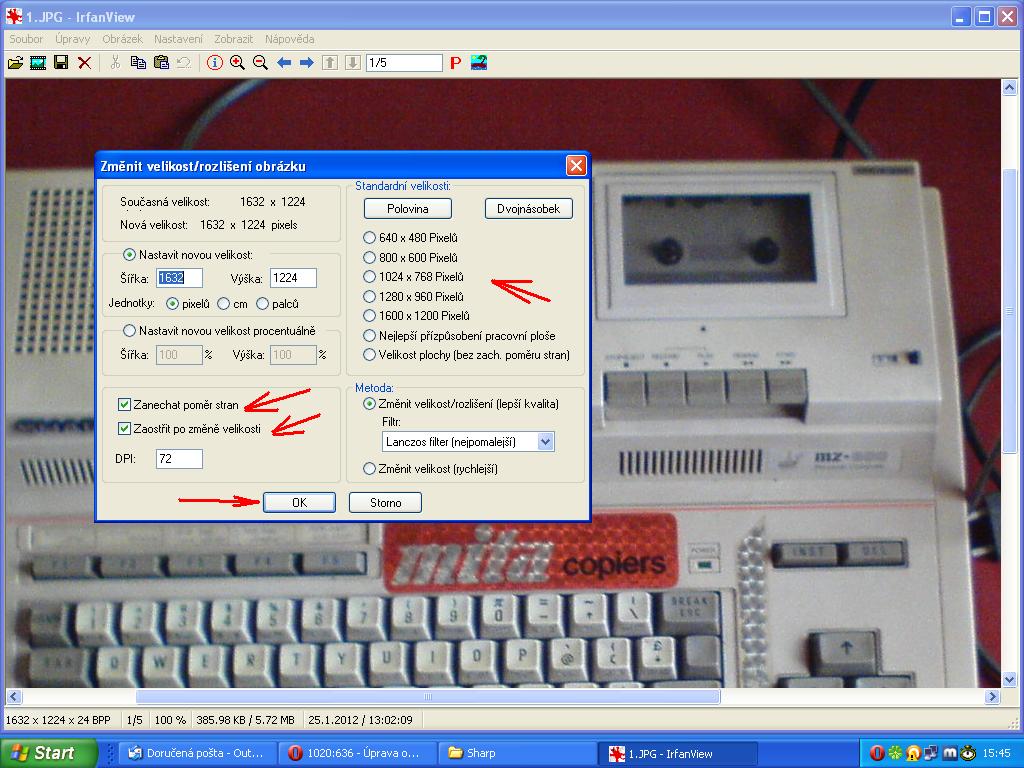Open the image Information icon

[214, 63]
